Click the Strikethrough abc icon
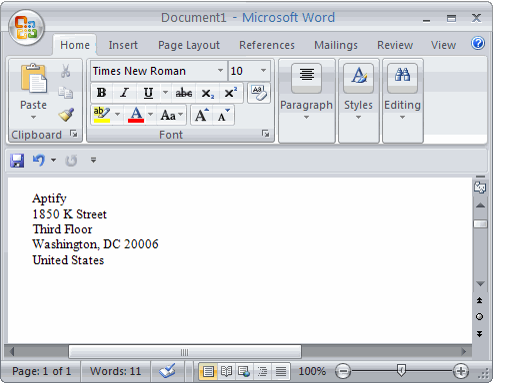 [184, 93]
